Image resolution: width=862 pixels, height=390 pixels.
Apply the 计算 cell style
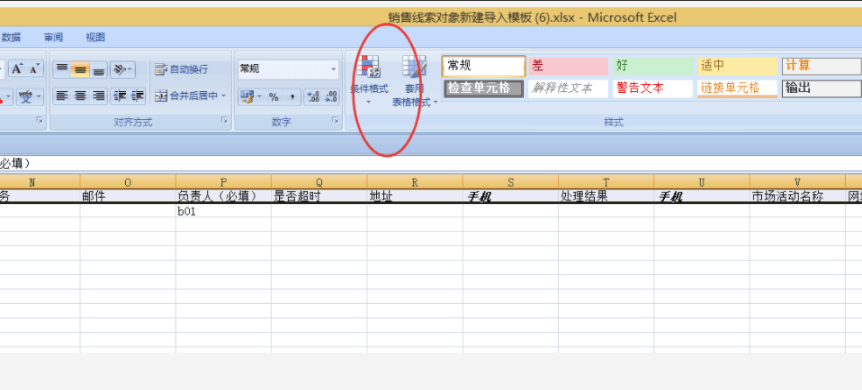(x=822, y=66)
